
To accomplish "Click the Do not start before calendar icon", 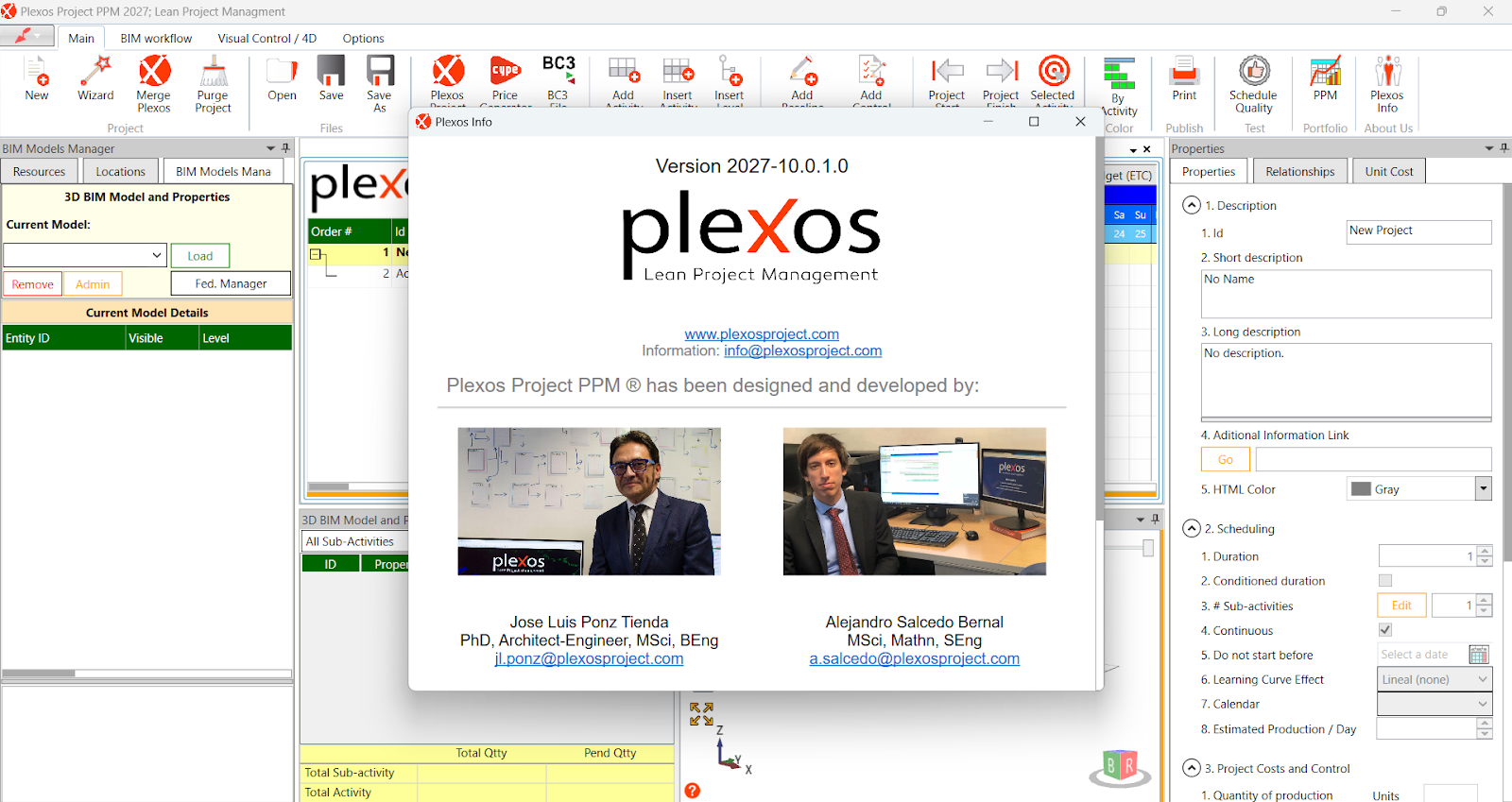I will pos(1479,655).
